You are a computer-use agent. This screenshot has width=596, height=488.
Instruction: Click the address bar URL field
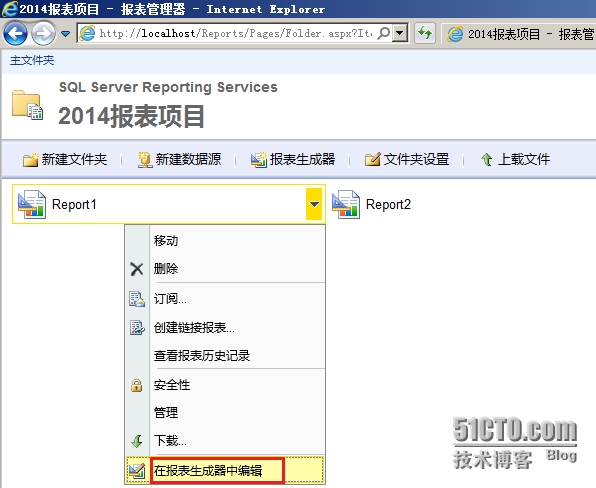[236, 33]
